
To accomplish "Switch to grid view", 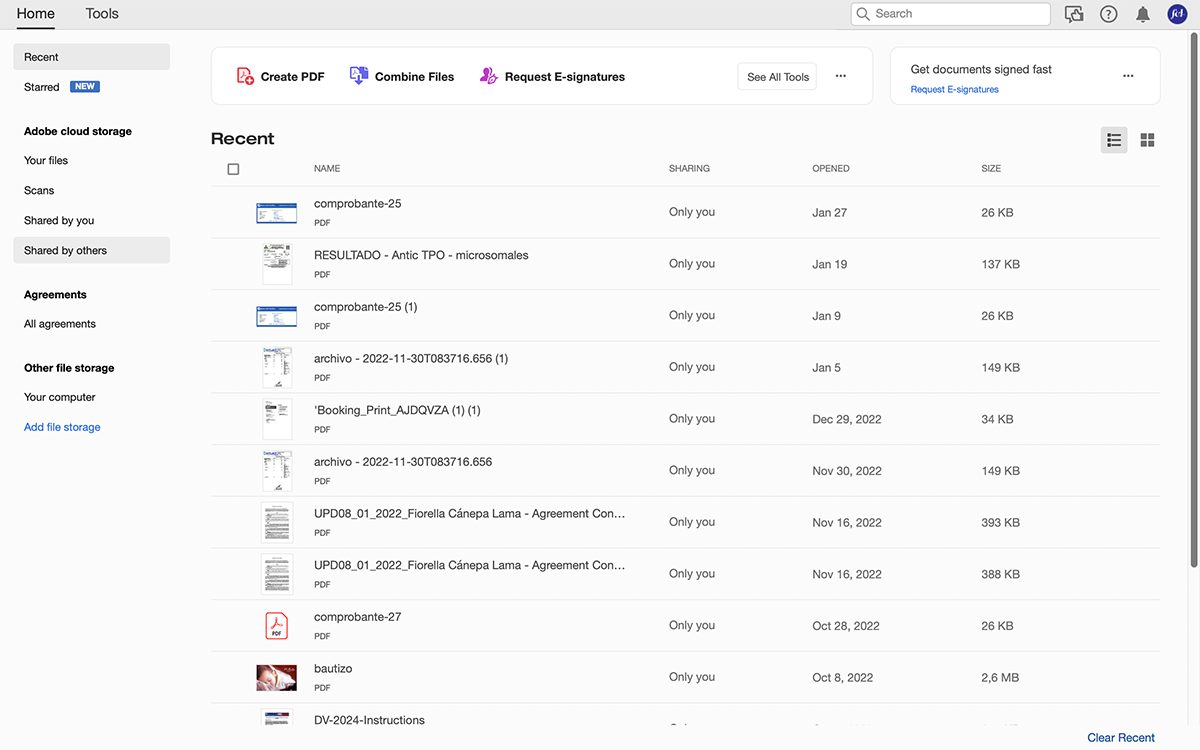I will 1147,140.
